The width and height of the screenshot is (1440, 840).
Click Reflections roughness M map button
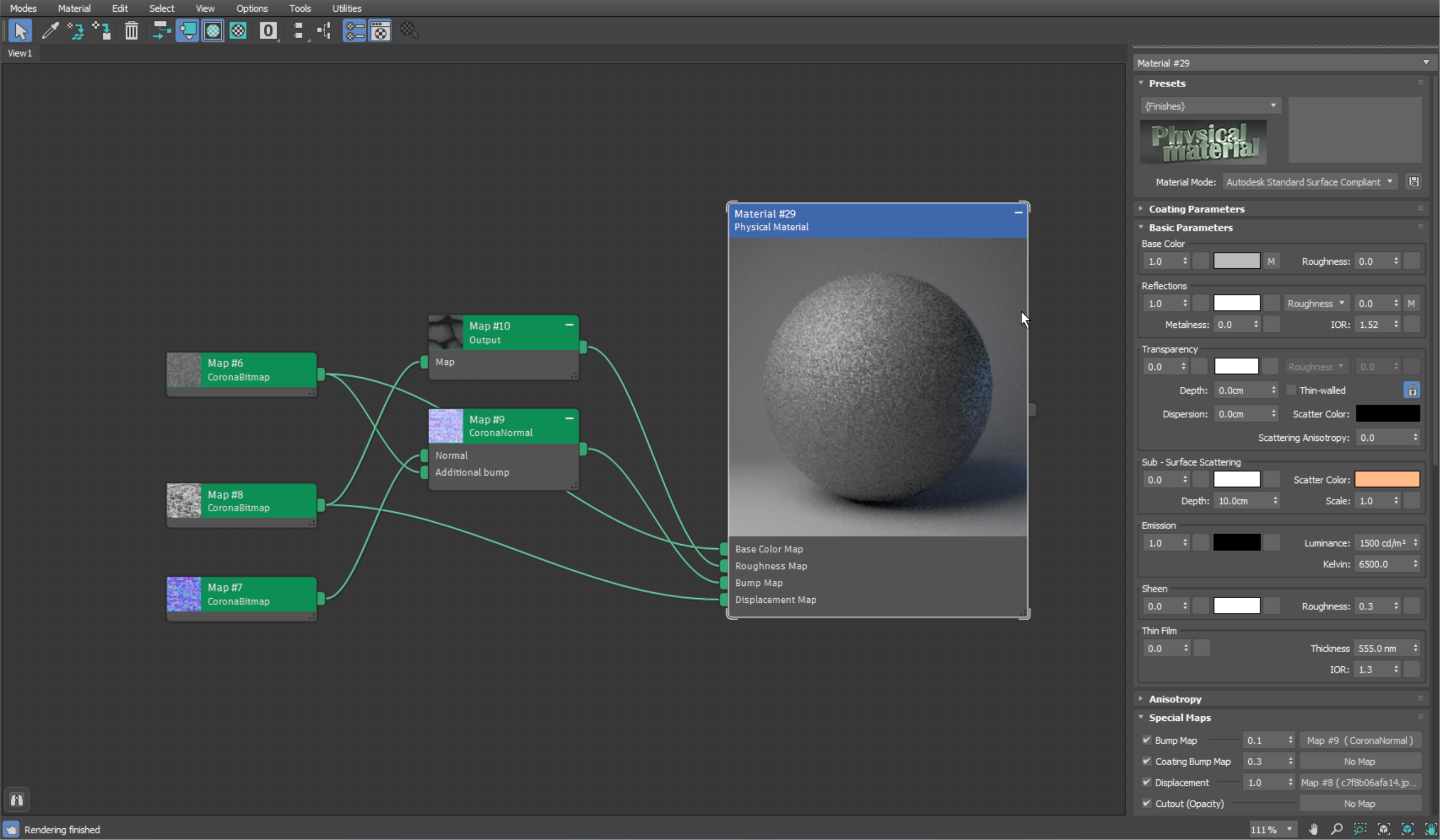[x=1411, y=304]
